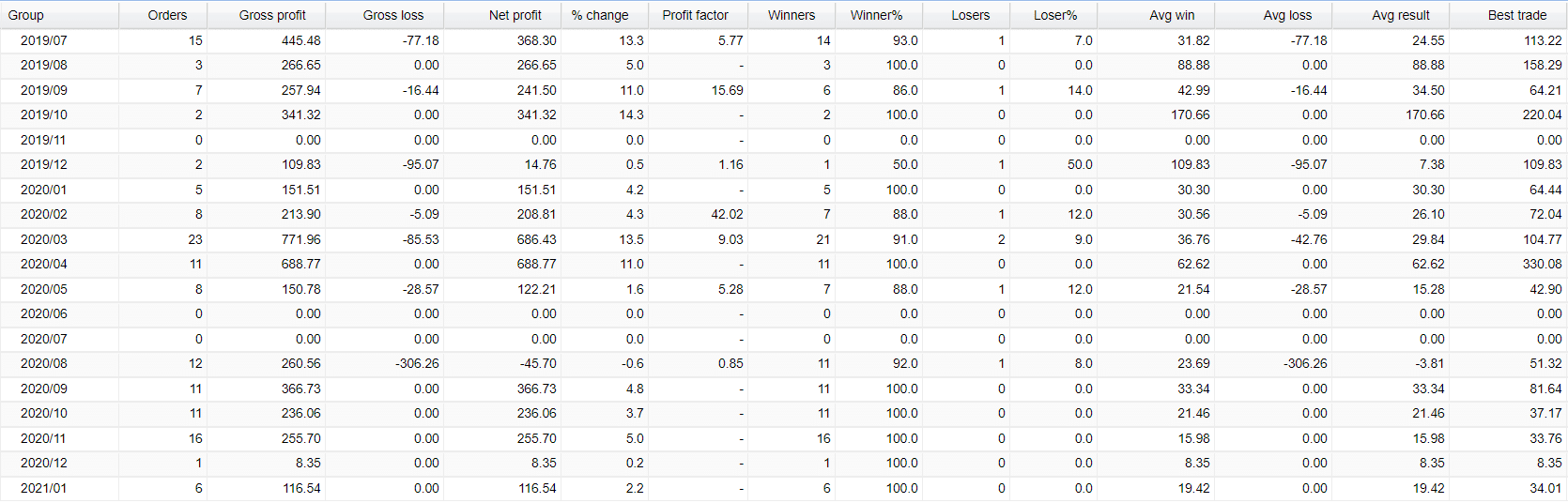Select the 2019/08 group row
Viewport: 1568px width, 503px height.
(x=783, y=65)
